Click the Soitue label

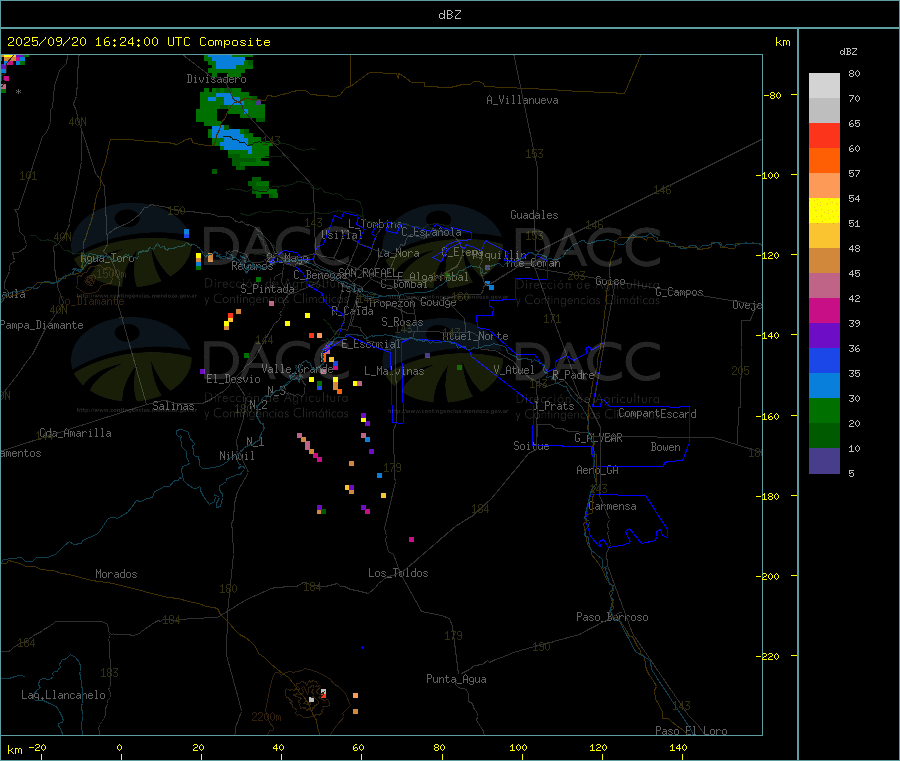point(531,446)
